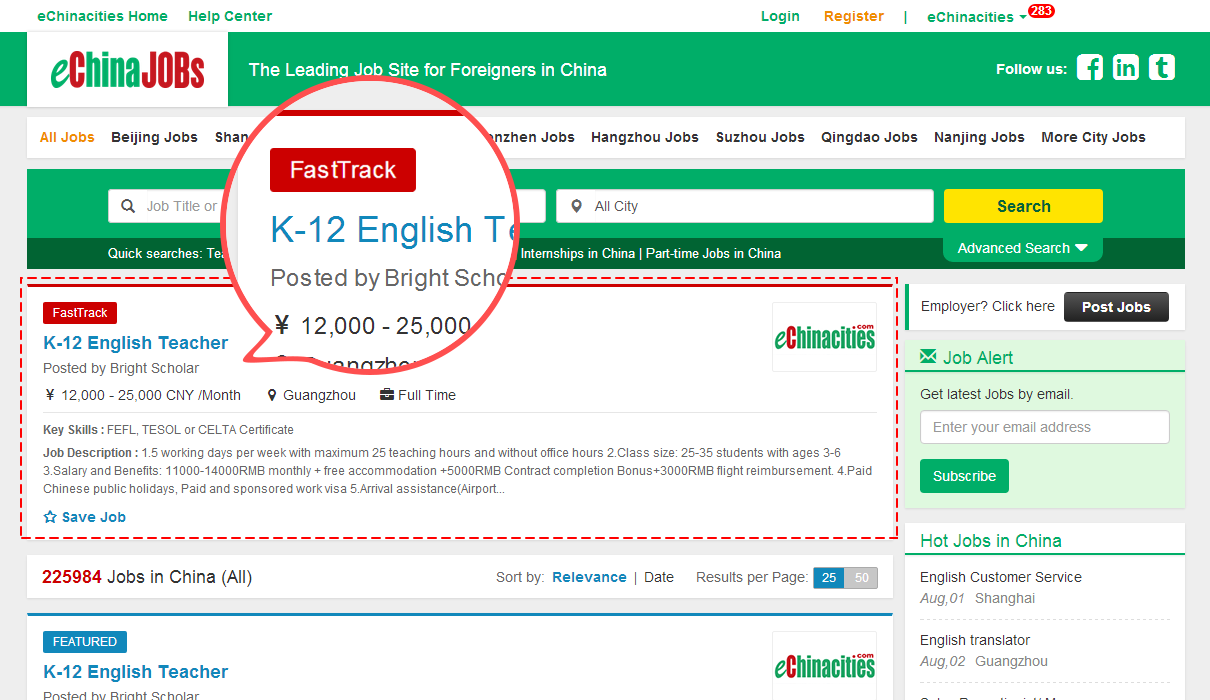
Task: Click the eChinacities logo in FastTrack listing
Action: pyautogui.click(x=824, y=337)
